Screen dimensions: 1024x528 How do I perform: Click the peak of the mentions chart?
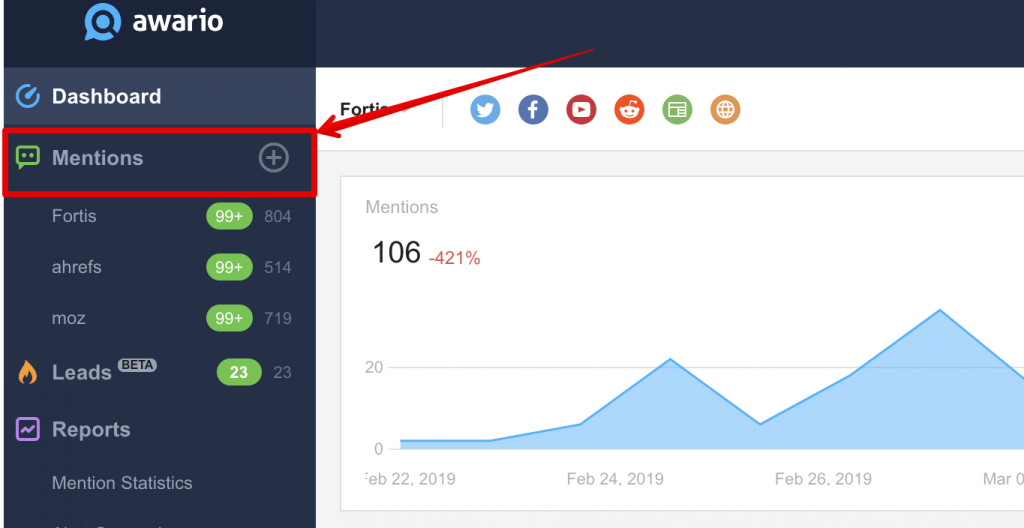[940, 311]
